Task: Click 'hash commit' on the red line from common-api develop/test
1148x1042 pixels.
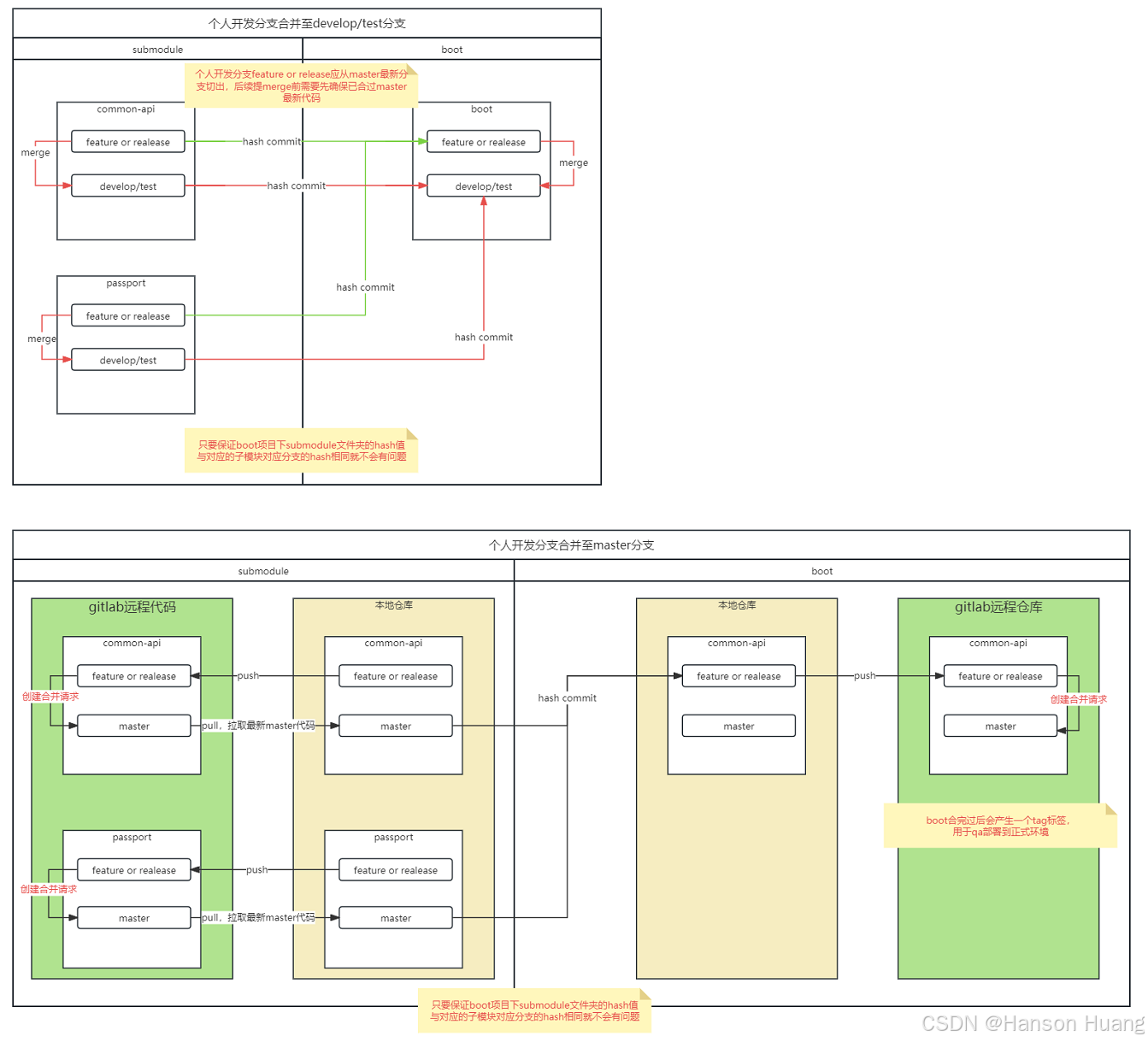Action: [x=297, y=185]
